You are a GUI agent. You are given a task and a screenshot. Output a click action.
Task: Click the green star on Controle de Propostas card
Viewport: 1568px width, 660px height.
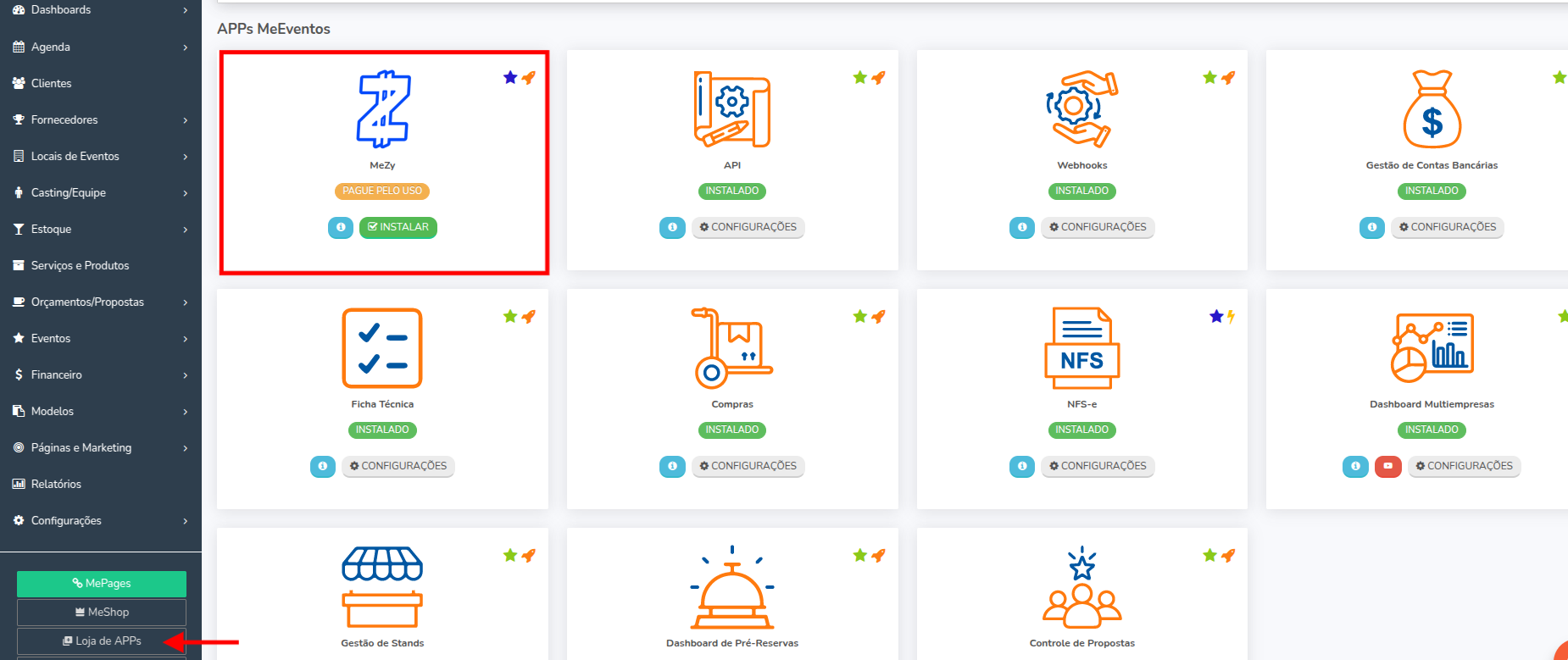[1210, 555]
